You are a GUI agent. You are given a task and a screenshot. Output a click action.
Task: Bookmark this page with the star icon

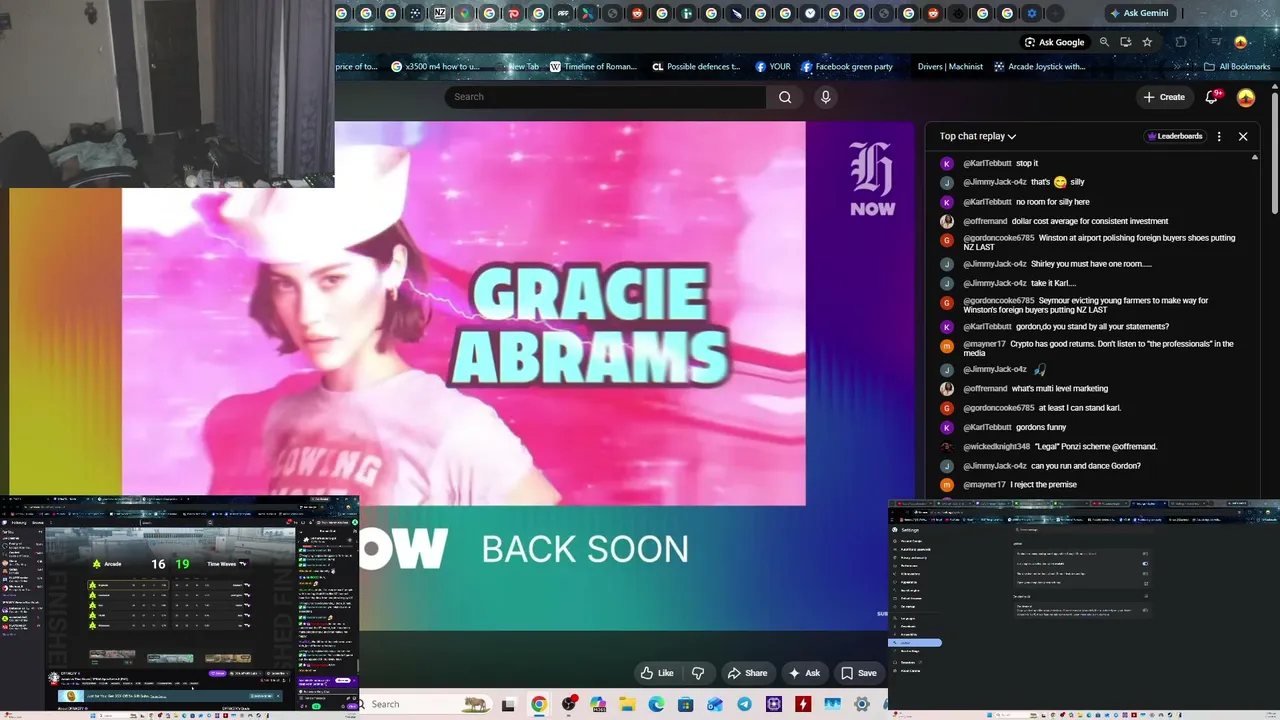1147,42
